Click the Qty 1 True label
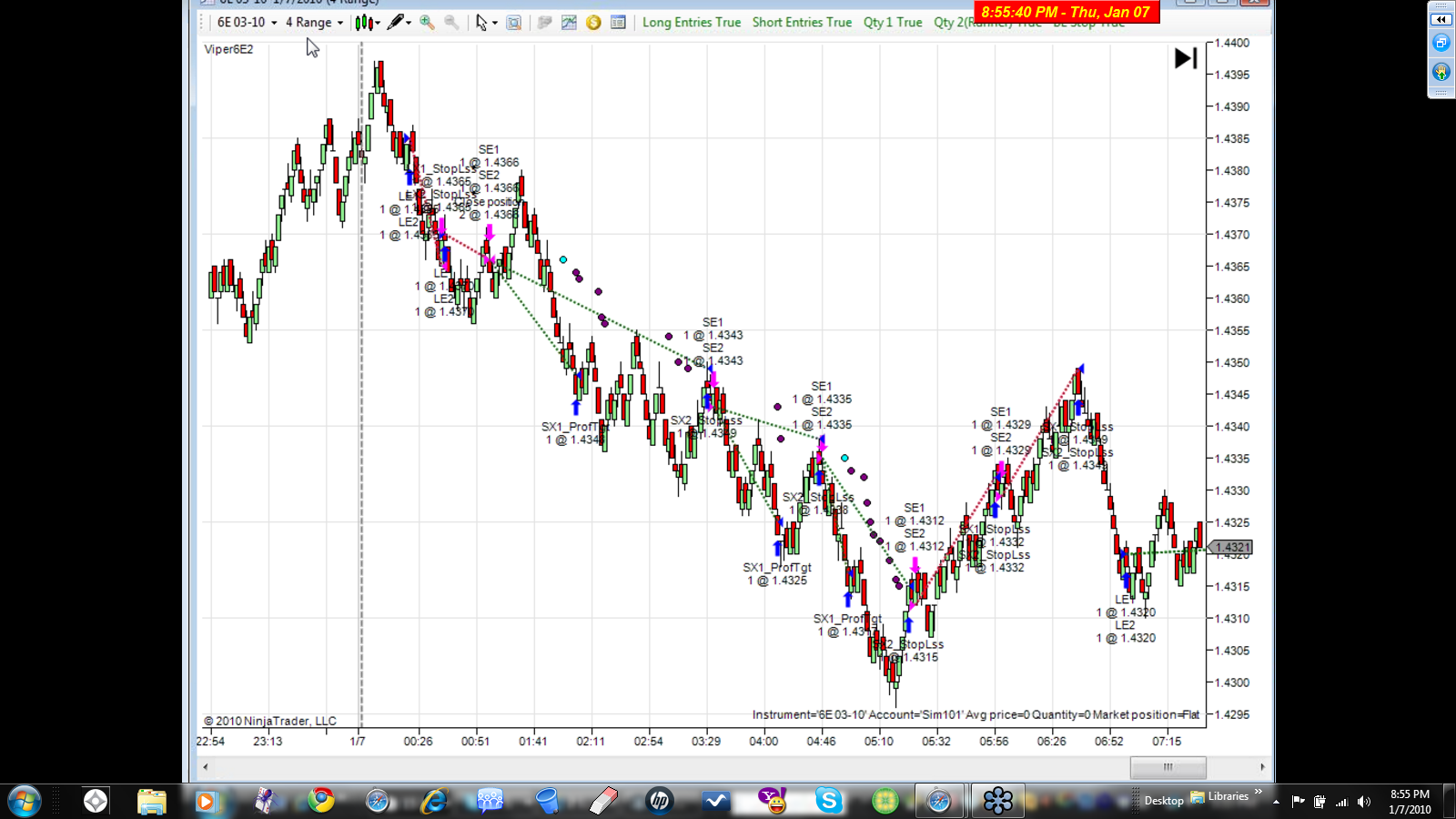 (893, 23)
